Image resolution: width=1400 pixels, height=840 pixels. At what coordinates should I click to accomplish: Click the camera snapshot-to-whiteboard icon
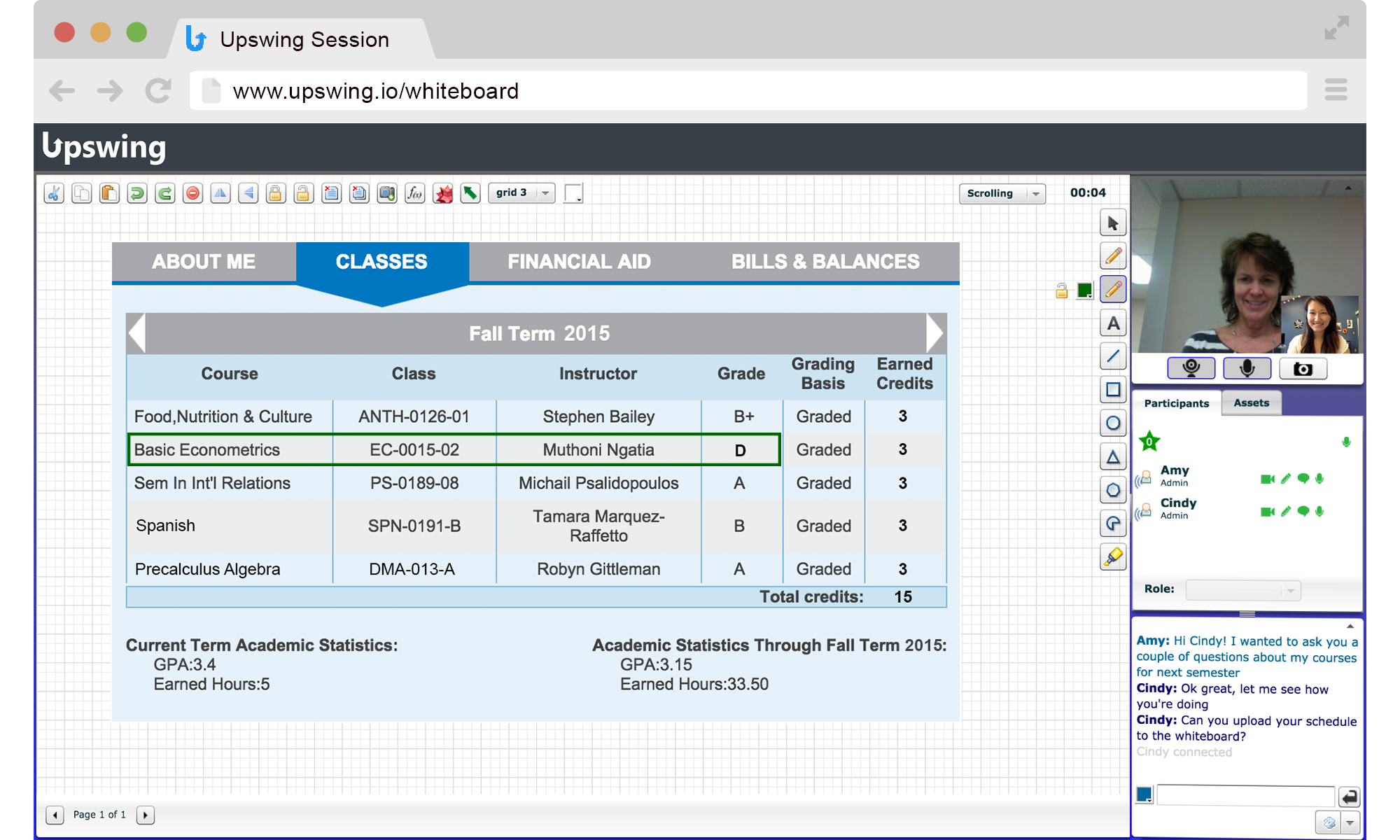(x=387, y=193)
